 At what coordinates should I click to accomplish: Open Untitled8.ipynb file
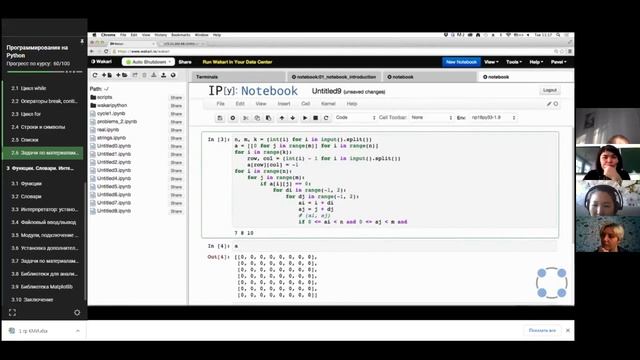pyautogui.click(x=113, y=211)
